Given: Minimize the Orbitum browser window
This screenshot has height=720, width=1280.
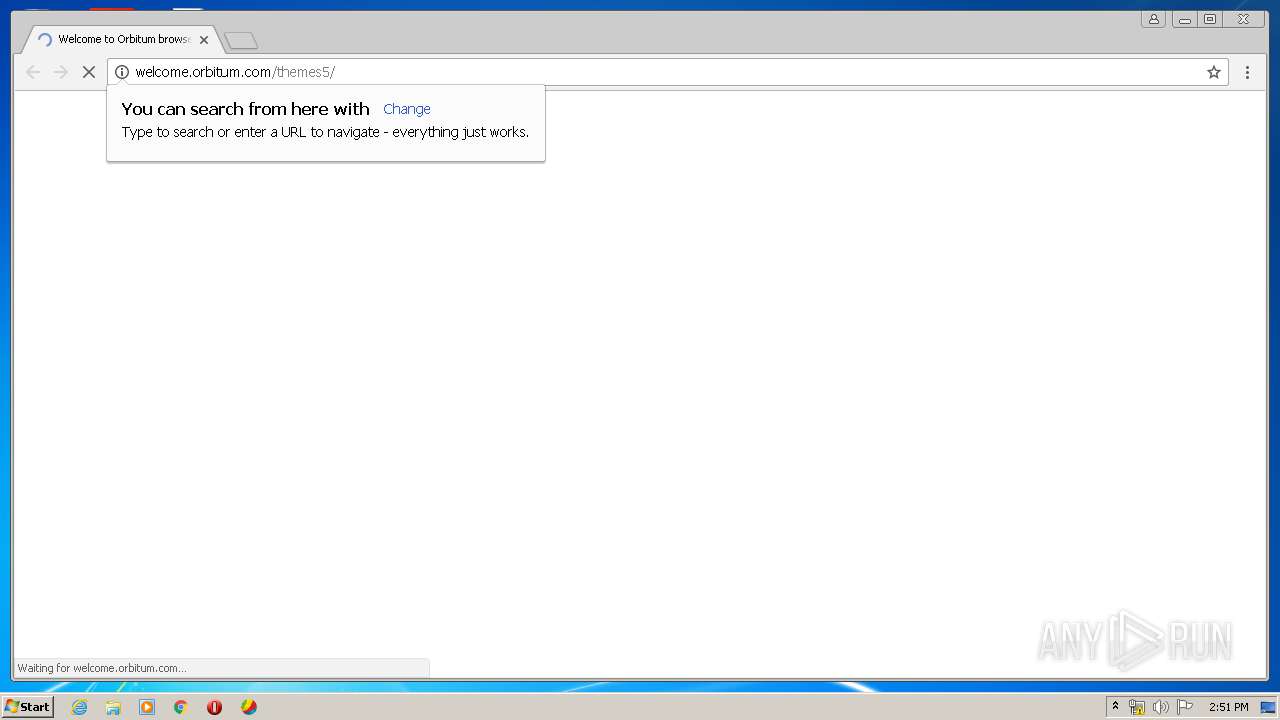Looking at the screenshot, I should [x=1184, y=19].
